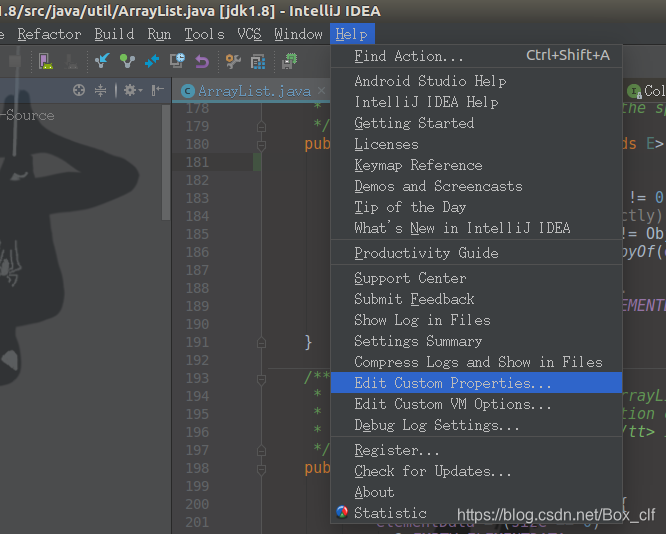
Task: Select Edit Custom VM Options...
Action: point(476,404)
